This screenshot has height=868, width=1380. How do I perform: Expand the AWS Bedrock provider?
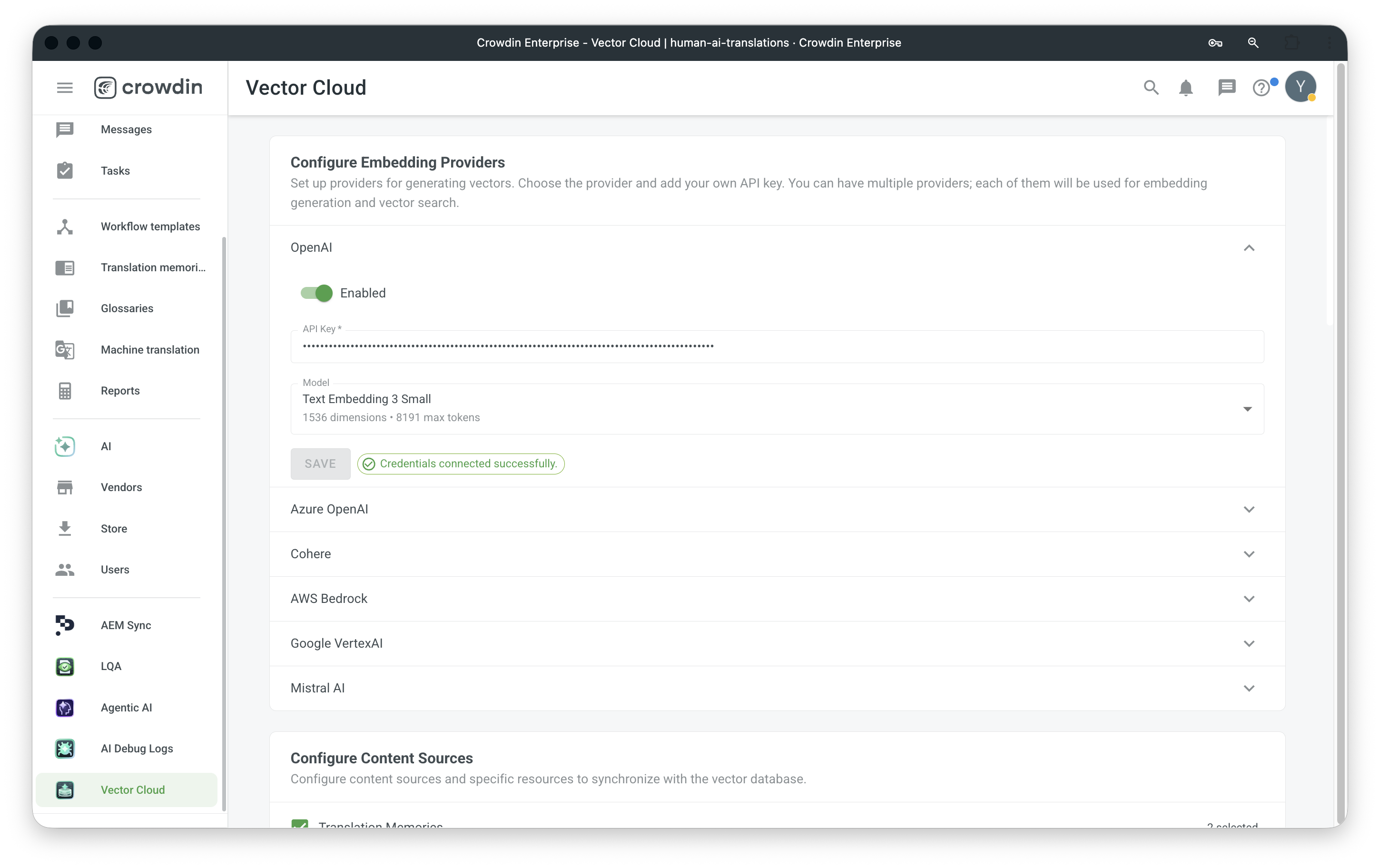tap(1249, 599)
